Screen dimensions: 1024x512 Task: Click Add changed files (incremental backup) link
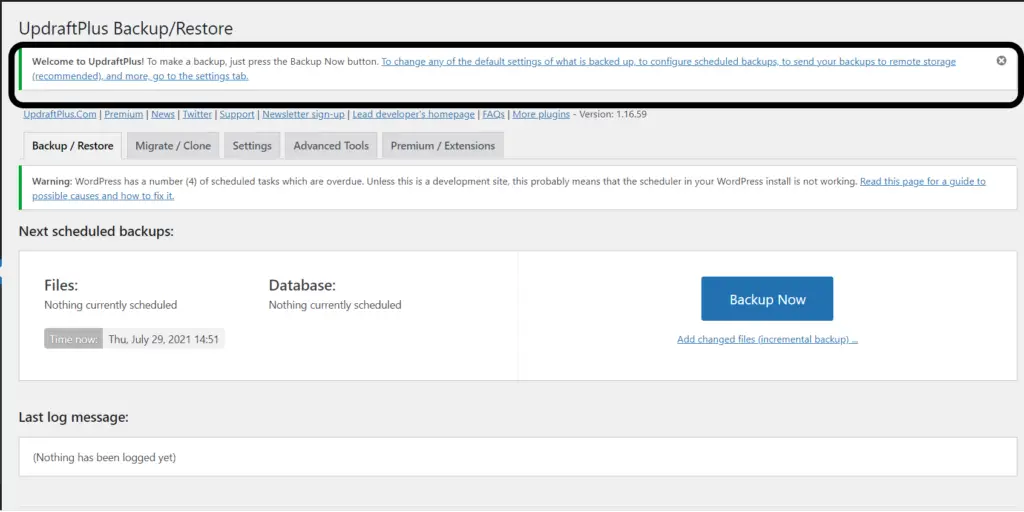[x=767, y=340]
